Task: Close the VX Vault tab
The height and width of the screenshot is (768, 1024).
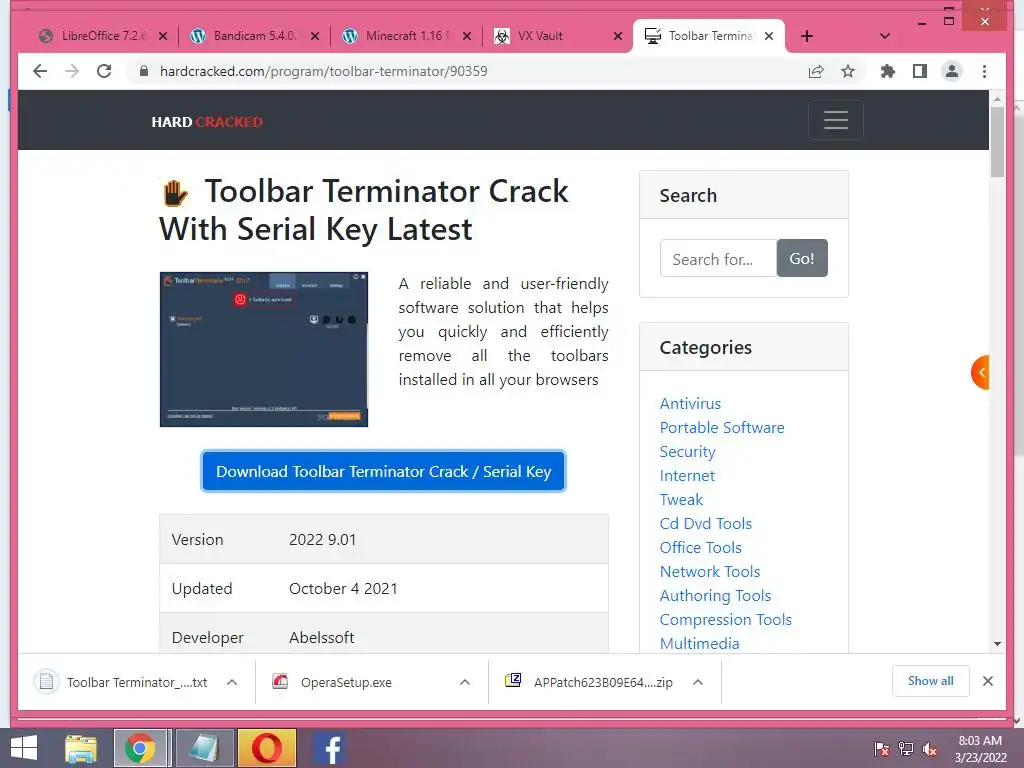Action: (618, 37)
